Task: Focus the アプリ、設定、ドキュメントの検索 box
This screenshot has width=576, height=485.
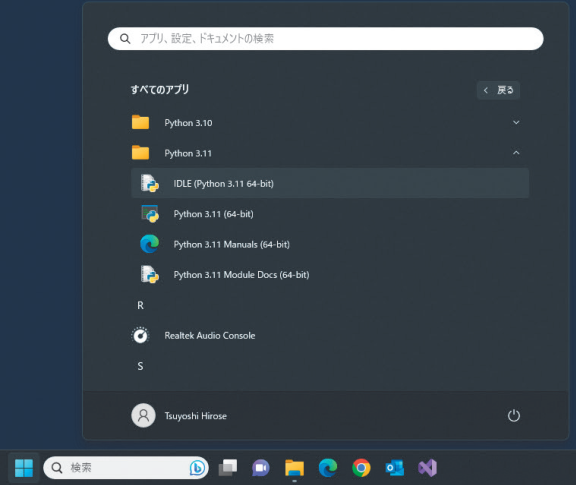Action: click(x=325, y=39)
